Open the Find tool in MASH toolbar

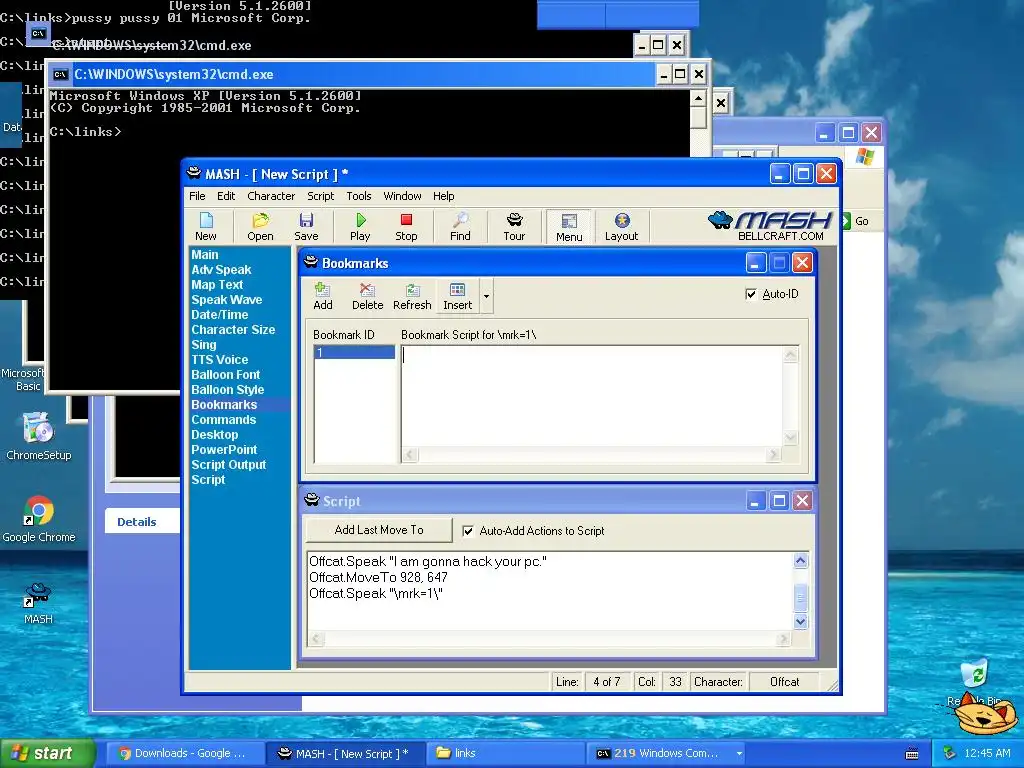pos(460,227)
